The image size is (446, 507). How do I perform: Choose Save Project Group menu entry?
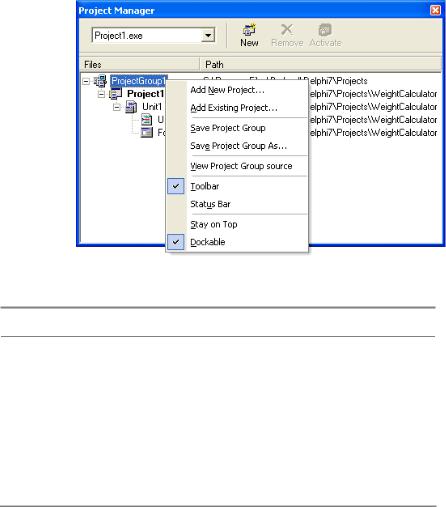[237, 128]
